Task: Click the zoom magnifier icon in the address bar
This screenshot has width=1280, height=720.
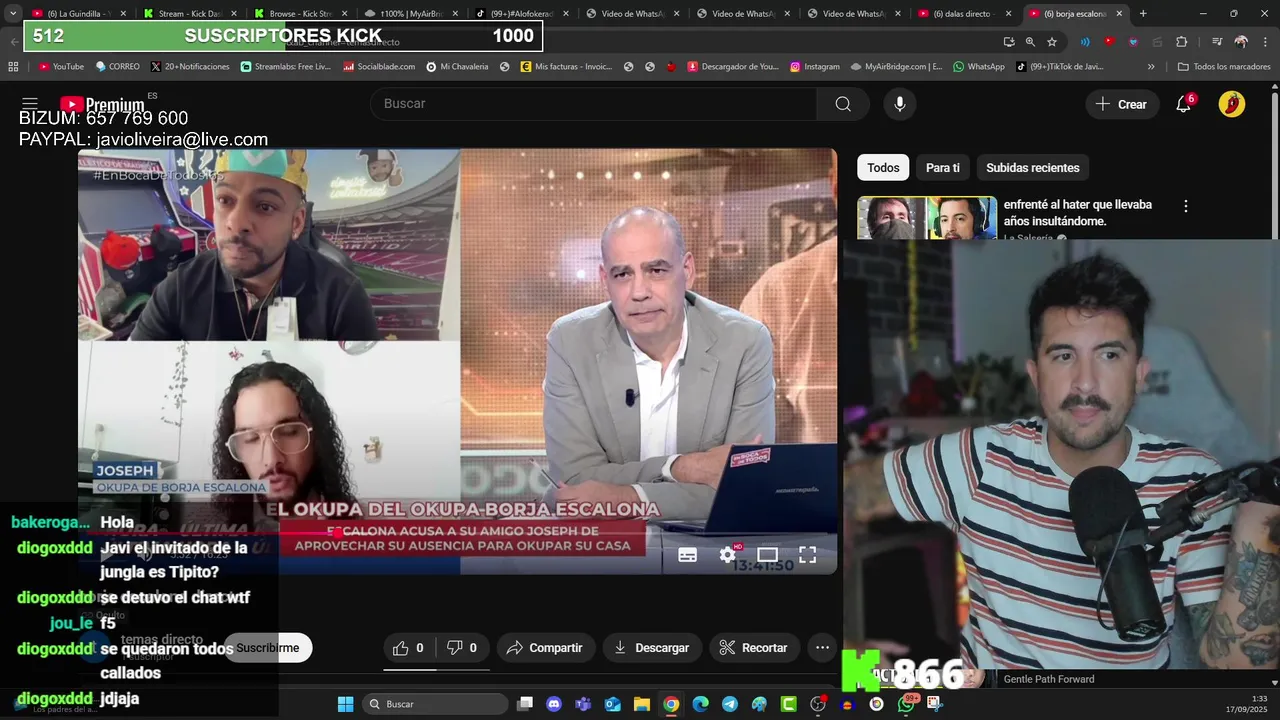Action: coord(1030,42)
